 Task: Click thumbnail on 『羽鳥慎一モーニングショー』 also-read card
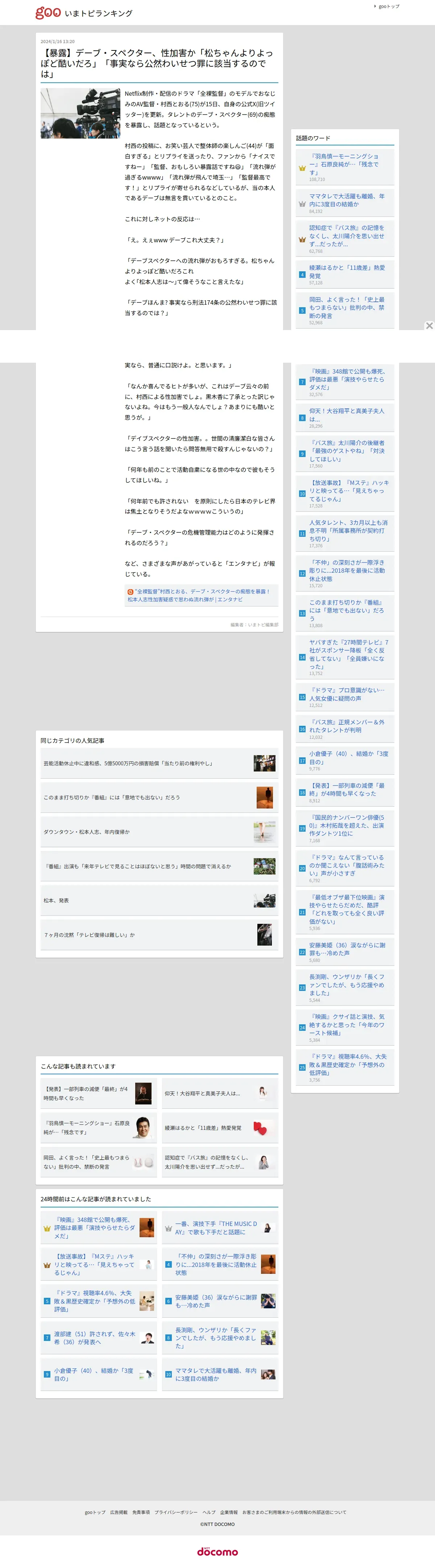click(144, 1128)
